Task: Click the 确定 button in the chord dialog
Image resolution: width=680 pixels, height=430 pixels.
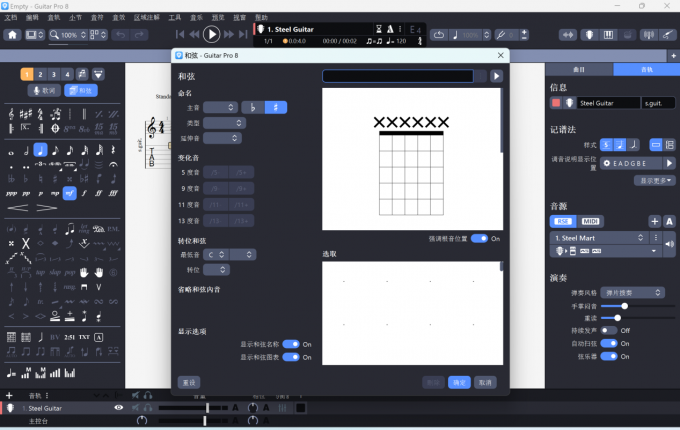Action: click(x=459, y=382)
